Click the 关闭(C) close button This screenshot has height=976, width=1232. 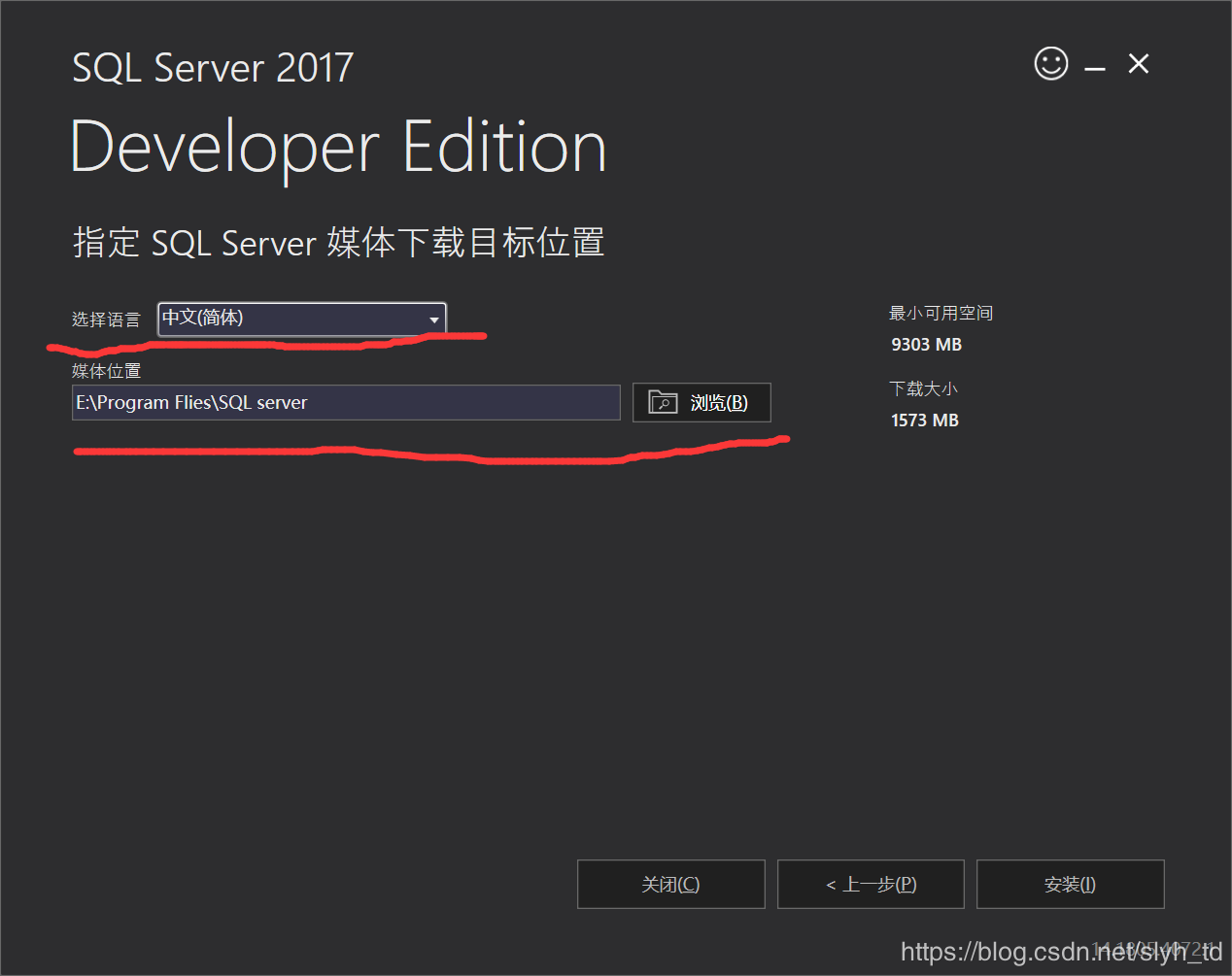[x=670, y=884]
